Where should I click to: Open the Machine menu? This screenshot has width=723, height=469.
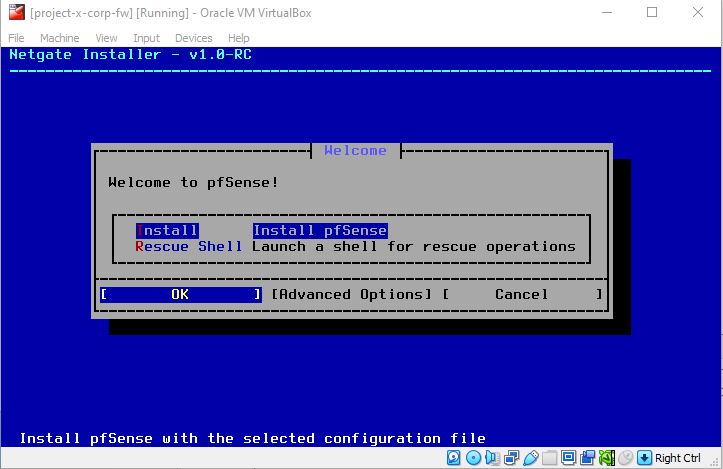coord(59,38)
